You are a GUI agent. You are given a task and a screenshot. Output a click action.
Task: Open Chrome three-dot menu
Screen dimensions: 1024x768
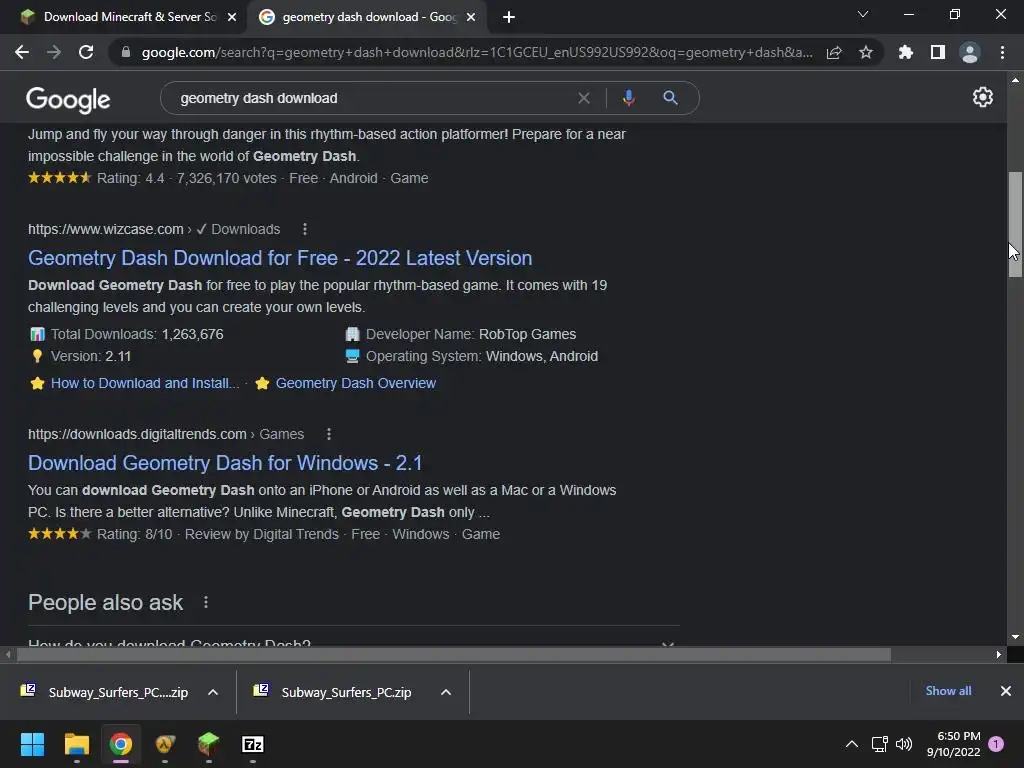pos(1002,52)
